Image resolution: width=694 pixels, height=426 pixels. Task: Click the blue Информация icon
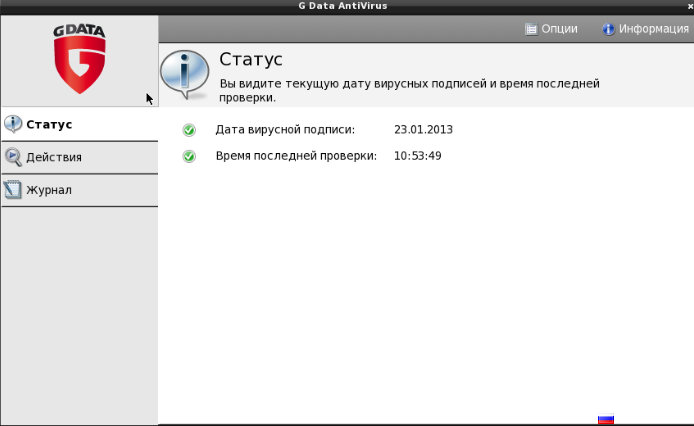click(609, 29)
